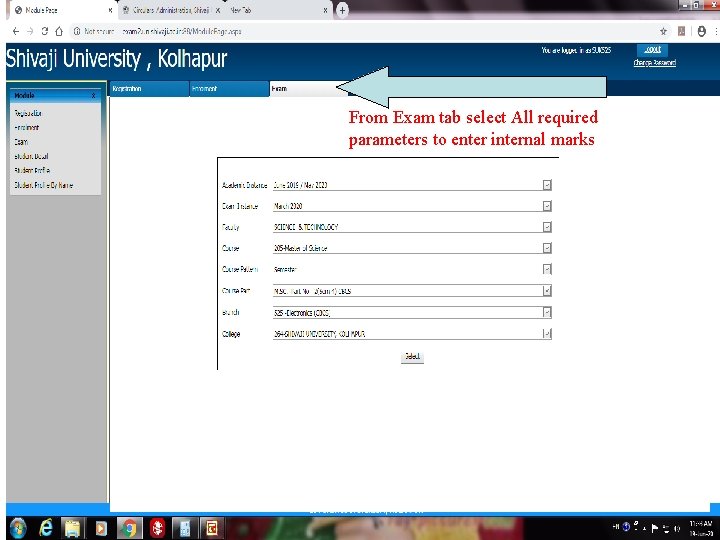Expand the Faculty dropdown
The width and height of the screenshot is (720, 540).
[x=547, y=227]
